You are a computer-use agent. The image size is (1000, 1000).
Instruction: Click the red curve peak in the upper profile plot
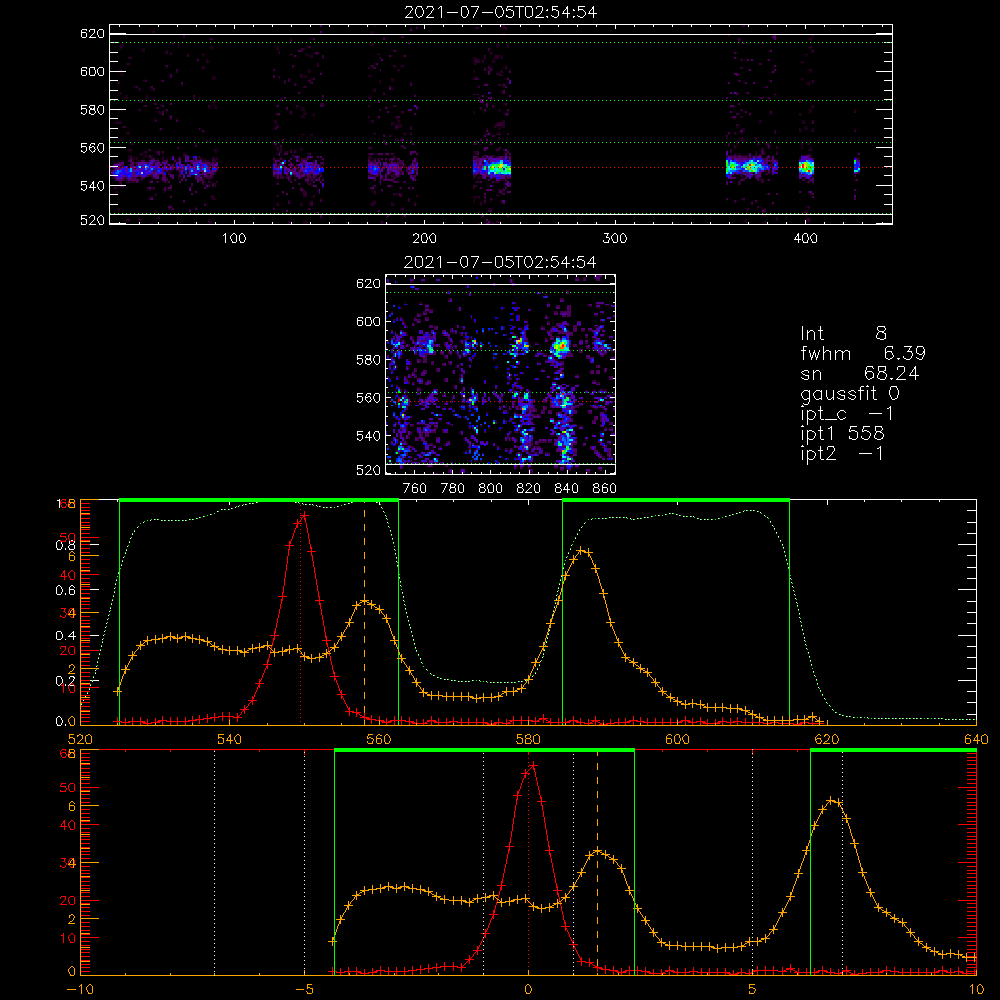click(304, 514)
